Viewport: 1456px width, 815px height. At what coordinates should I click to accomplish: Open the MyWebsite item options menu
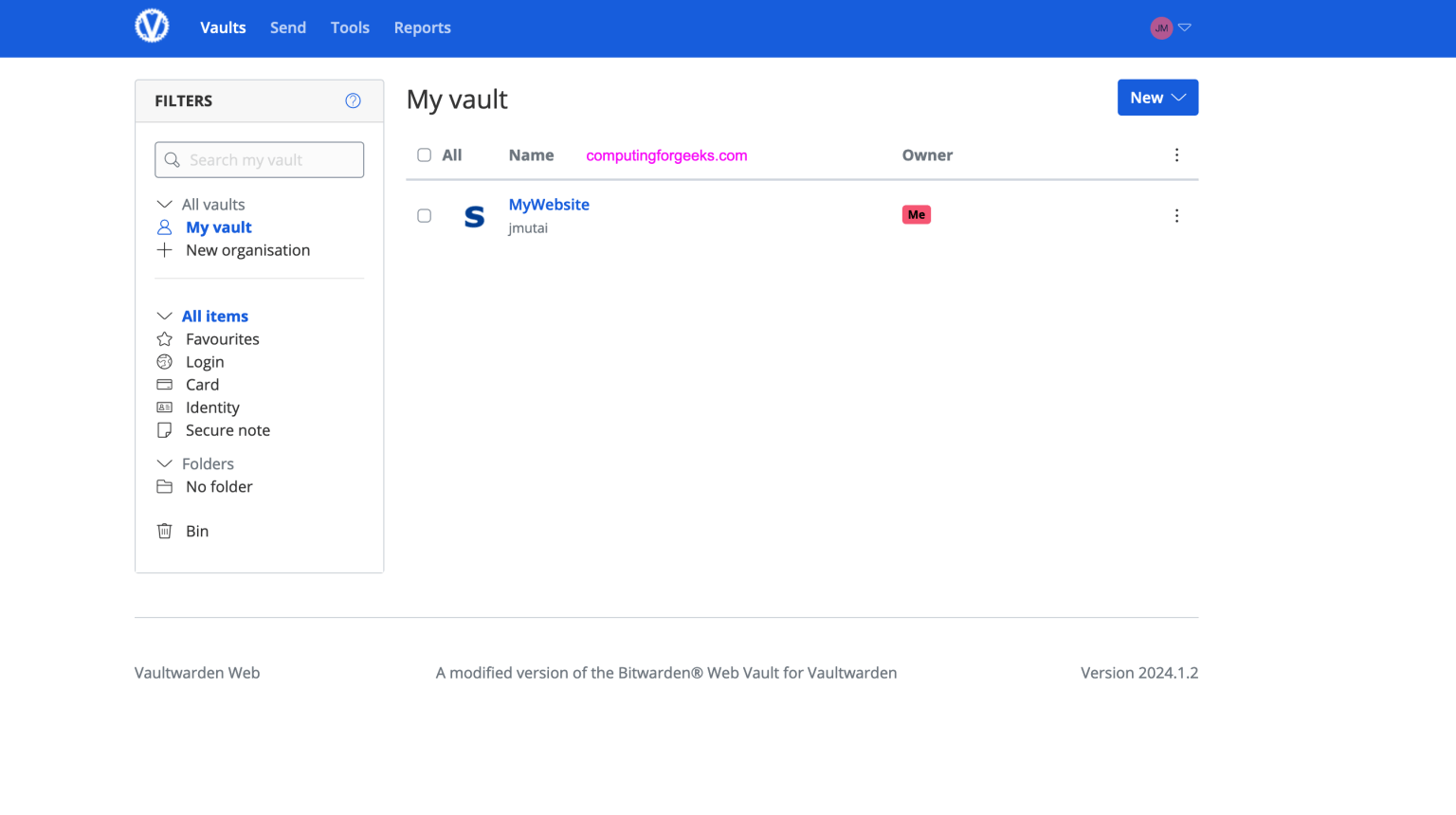pos(1176,215)
